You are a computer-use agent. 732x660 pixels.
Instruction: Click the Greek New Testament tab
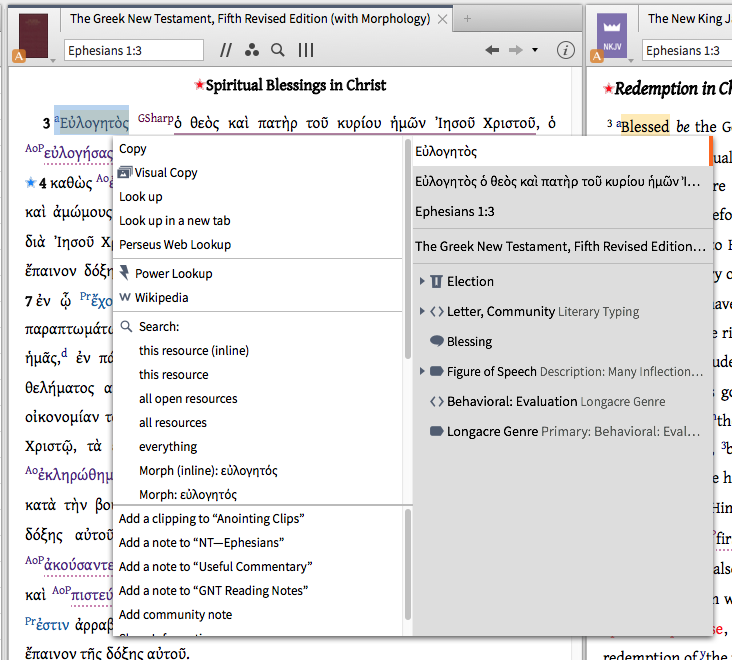pyautogui.click(x=250, y=19)
